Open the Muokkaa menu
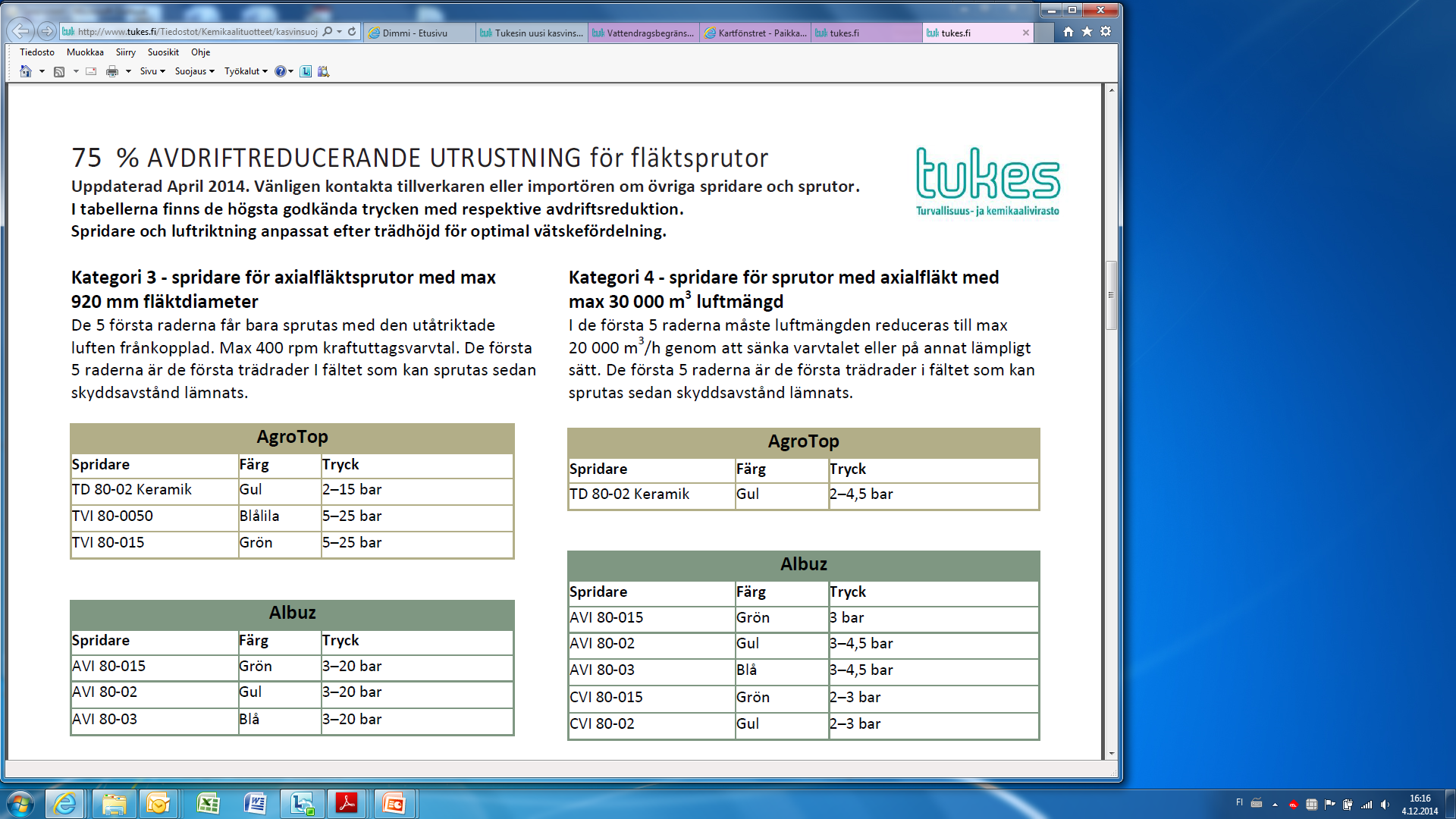The height and width of the screenshot is (819, 1456). pos(85,52)
